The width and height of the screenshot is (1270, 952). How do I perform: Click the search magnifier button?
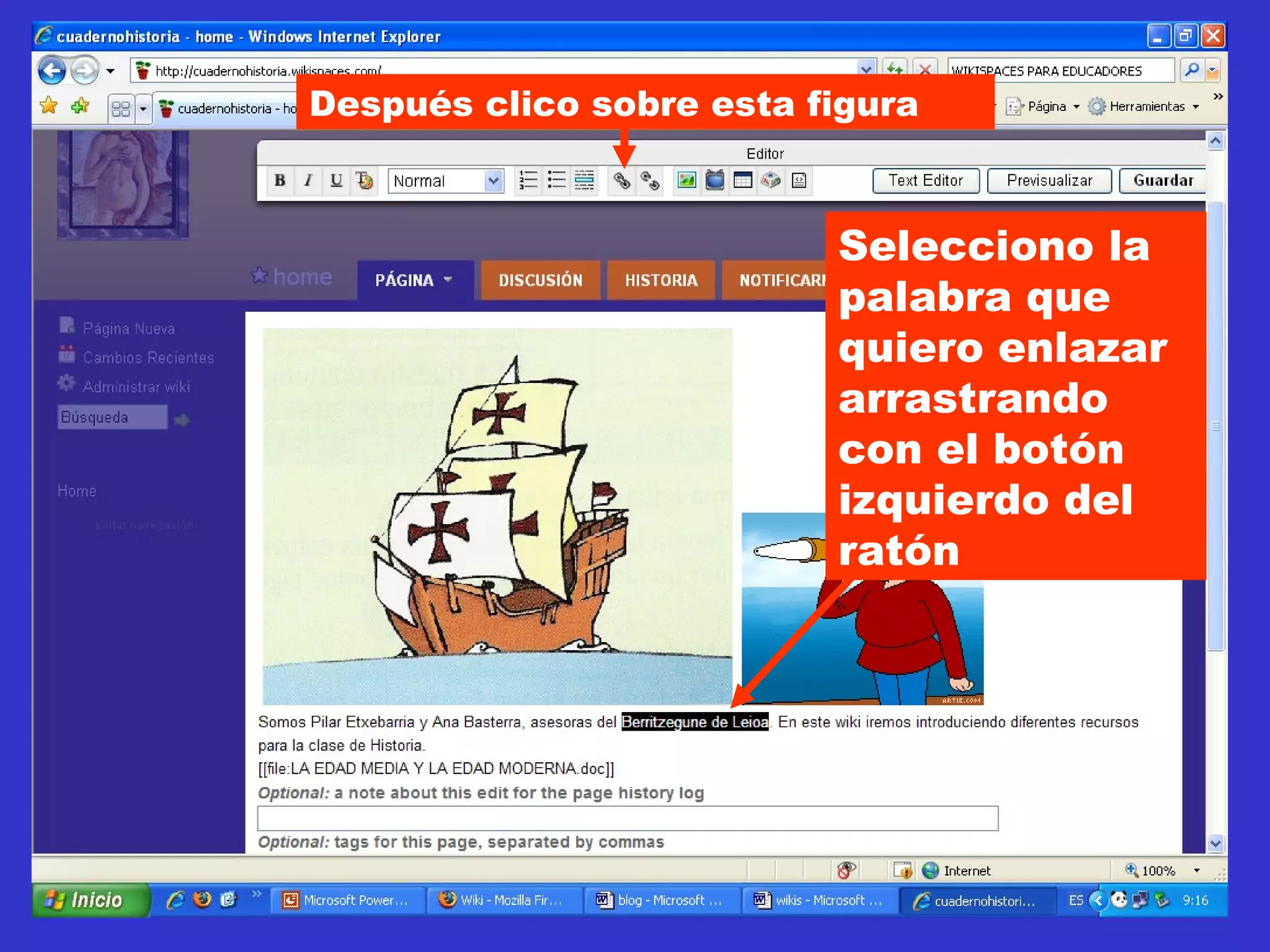[x=1191, y=70]
